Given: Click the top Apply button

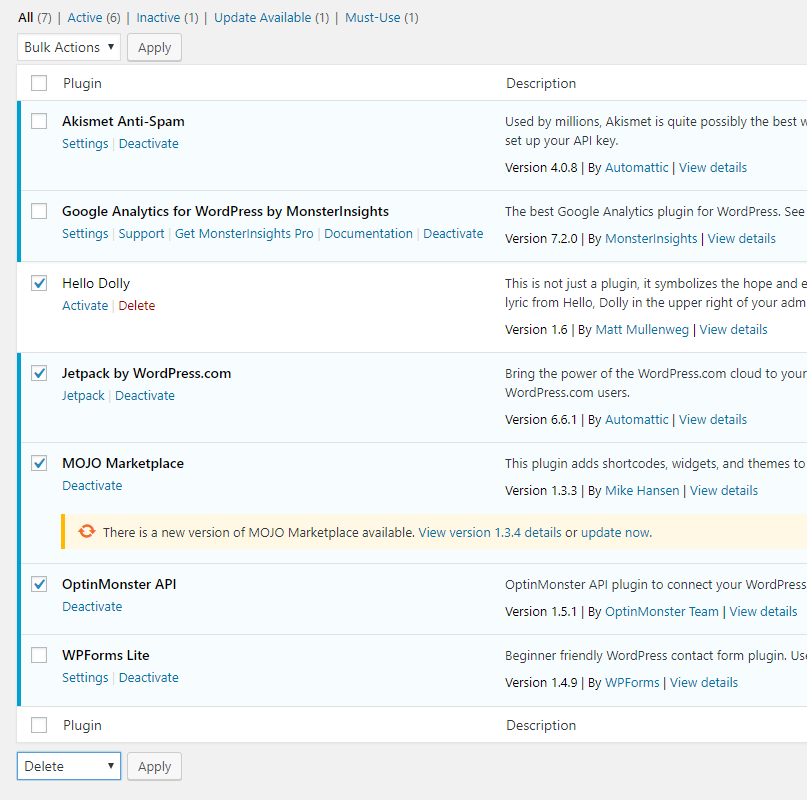Looking at the screenshot, I should click(154, 47).
